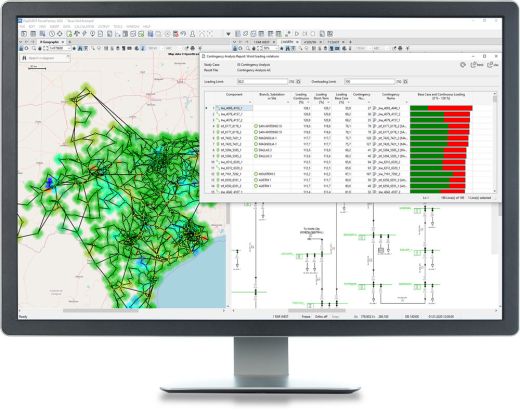Click the play arrow icon in the main toolbar
Image resolution: width=520 pixels, height=414 pixels.
[297, 34]
